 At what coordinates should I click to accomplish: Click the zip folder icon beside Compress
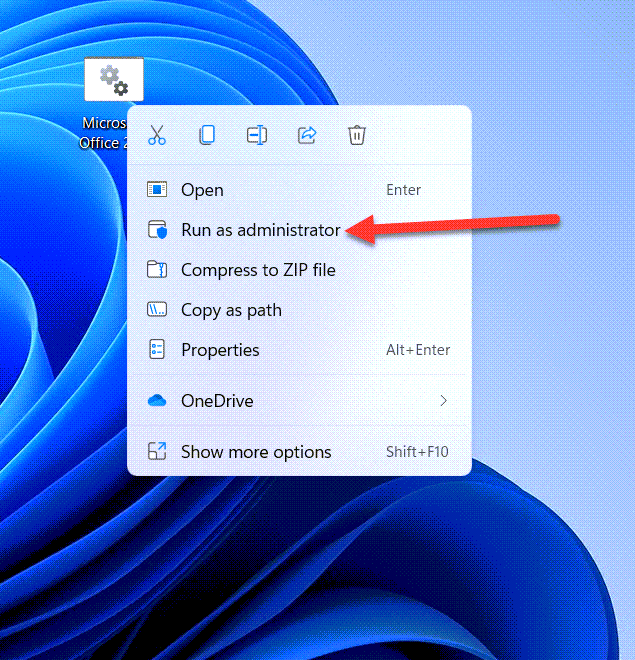coord(157,270)
